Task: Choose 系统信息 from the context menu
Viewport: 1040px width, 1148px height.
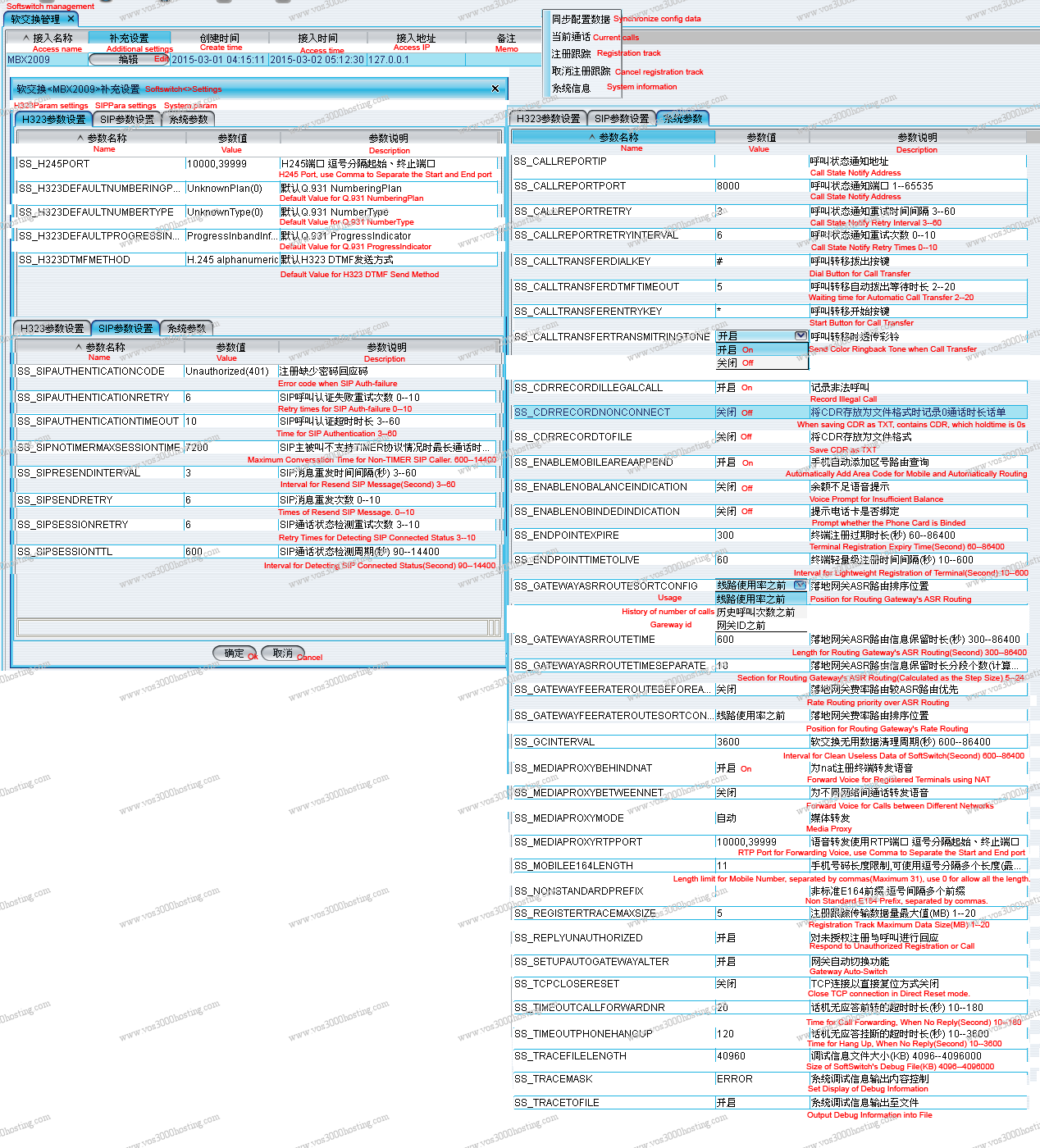Action: (x=571, y=88)
